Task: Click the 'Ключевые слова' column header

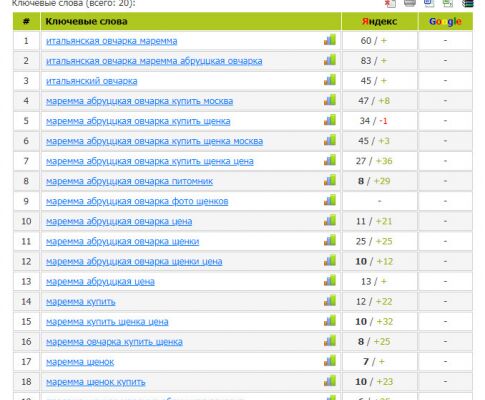Action: [191, 21]
